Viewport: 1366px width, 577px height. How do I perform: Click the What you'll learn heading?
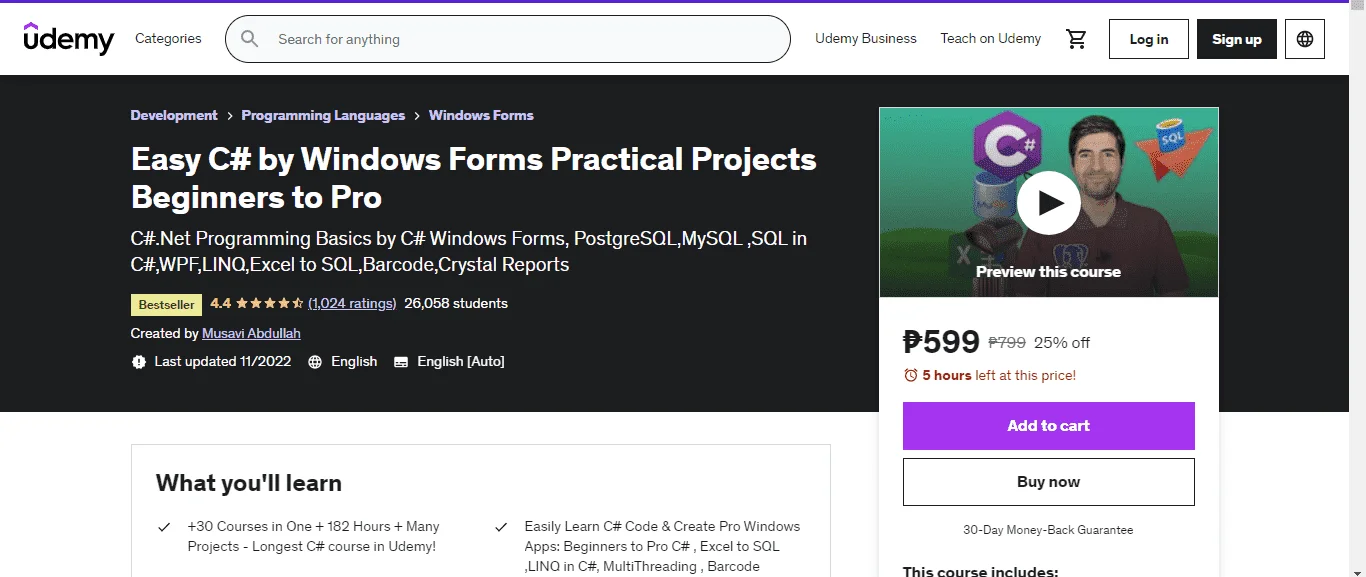(249, 483)
